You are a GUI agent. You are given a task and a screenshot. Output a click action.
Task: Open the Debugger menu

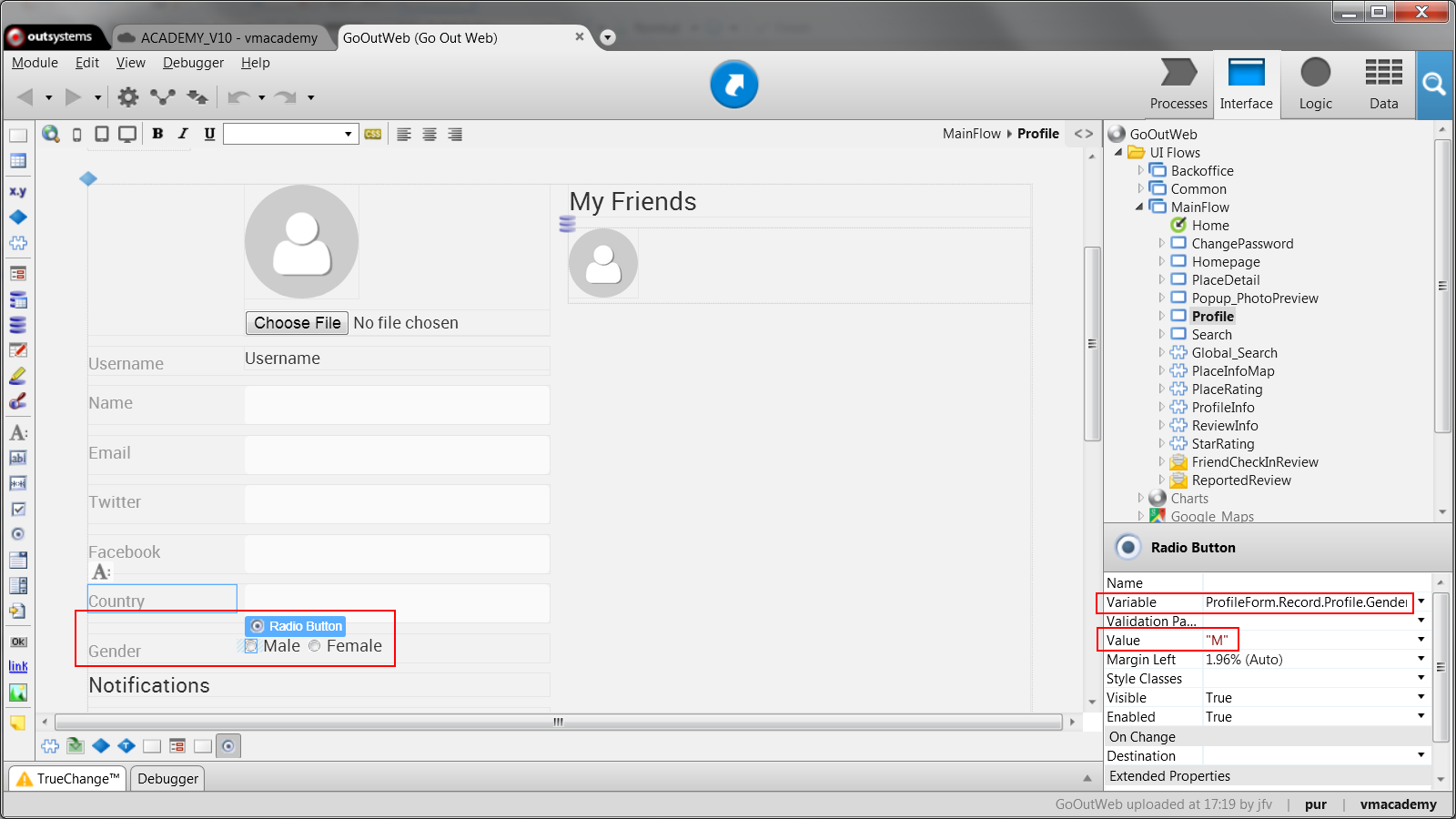(193, 63)
